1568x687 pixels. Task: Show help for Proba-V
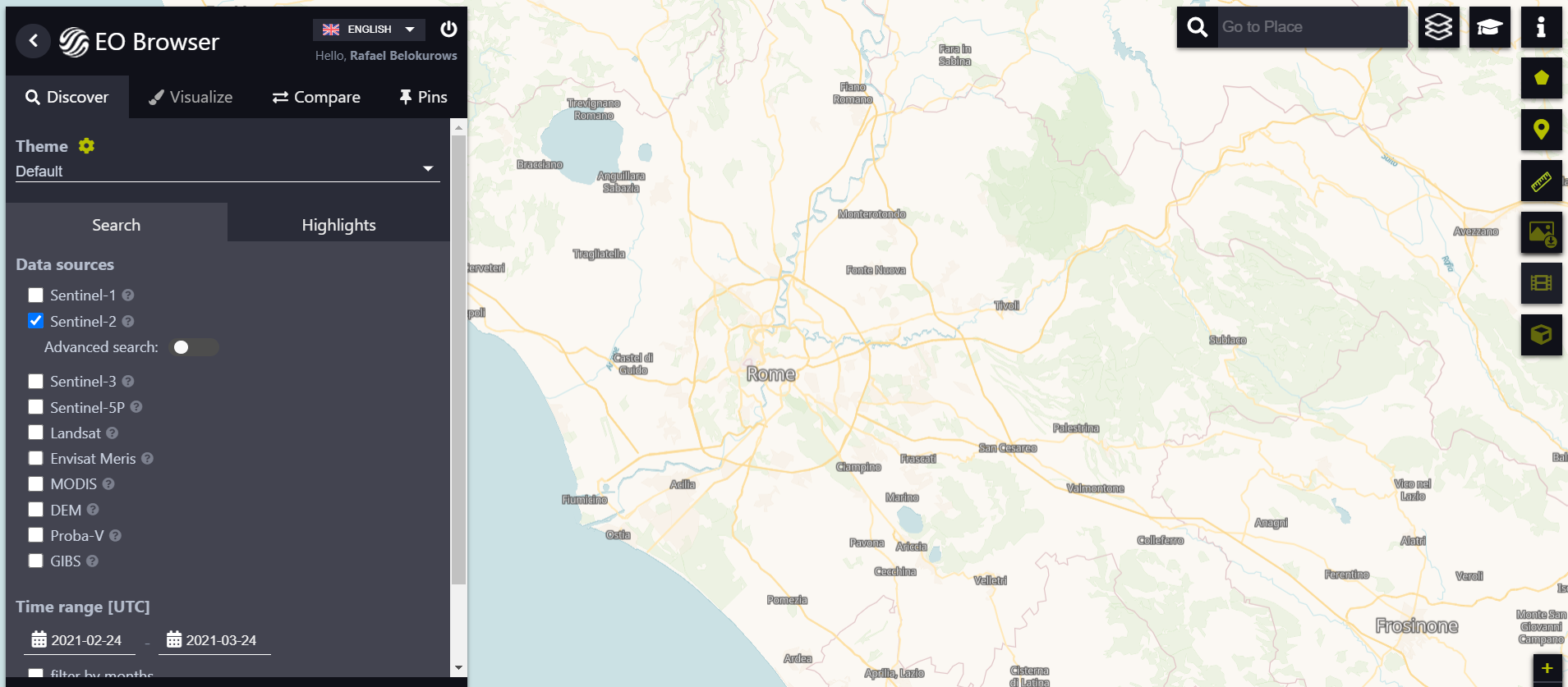coord(116,535)
